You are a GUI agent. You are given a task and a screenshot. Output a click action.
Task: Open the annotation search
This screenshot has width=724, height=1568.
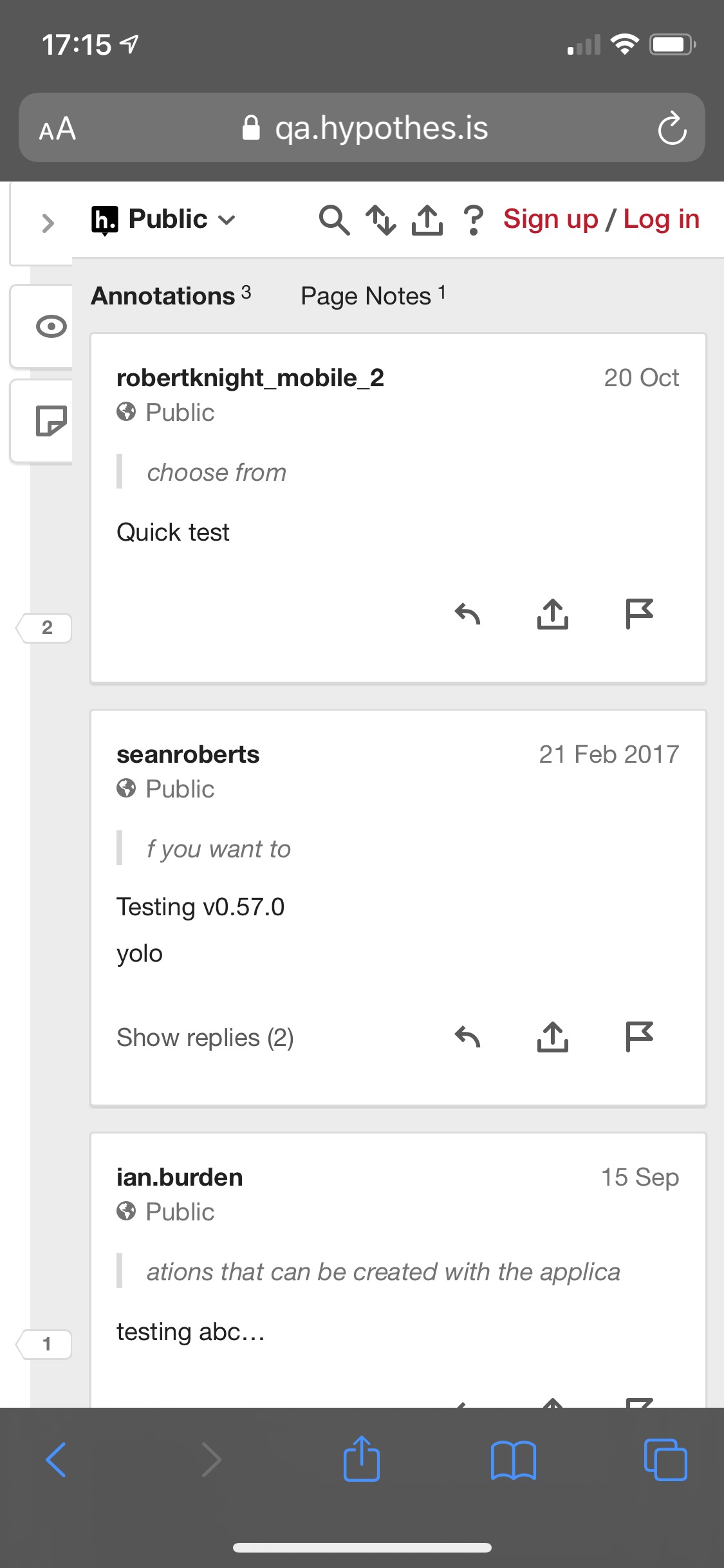pos(334,220)
